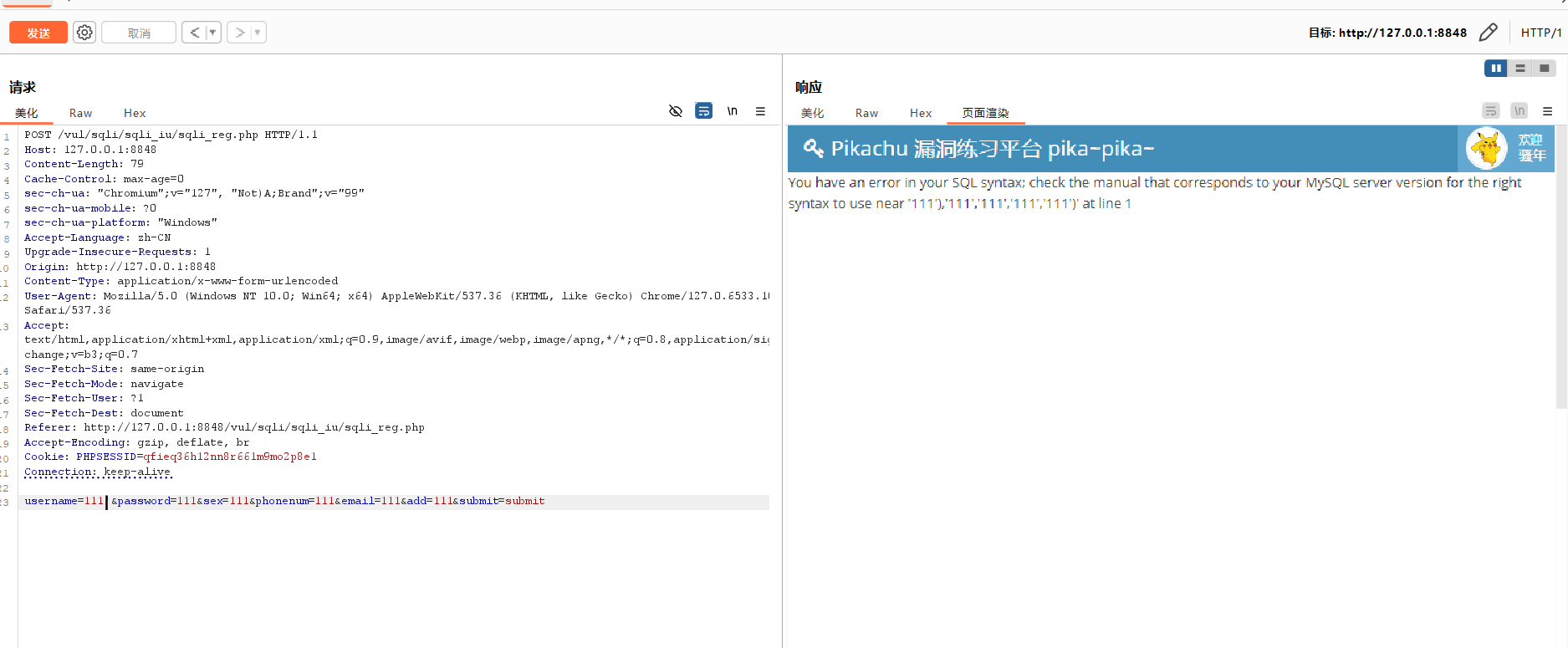Viewport: 1568px width, 648px height.
Task: Switch request view to Raw tab
Action: click(80, 113)
